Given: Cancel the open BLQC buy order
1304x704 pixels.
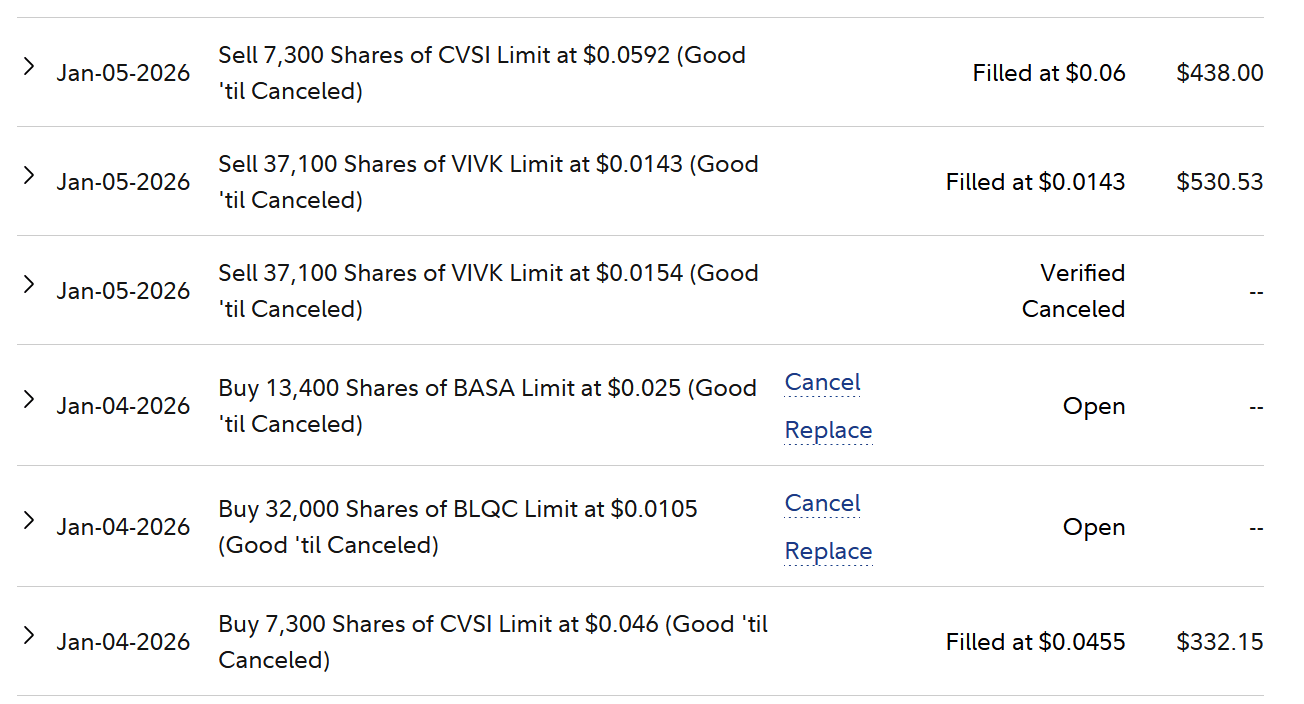Looking at the screenshot, I should pyautogui.click(x=822, y=503).
